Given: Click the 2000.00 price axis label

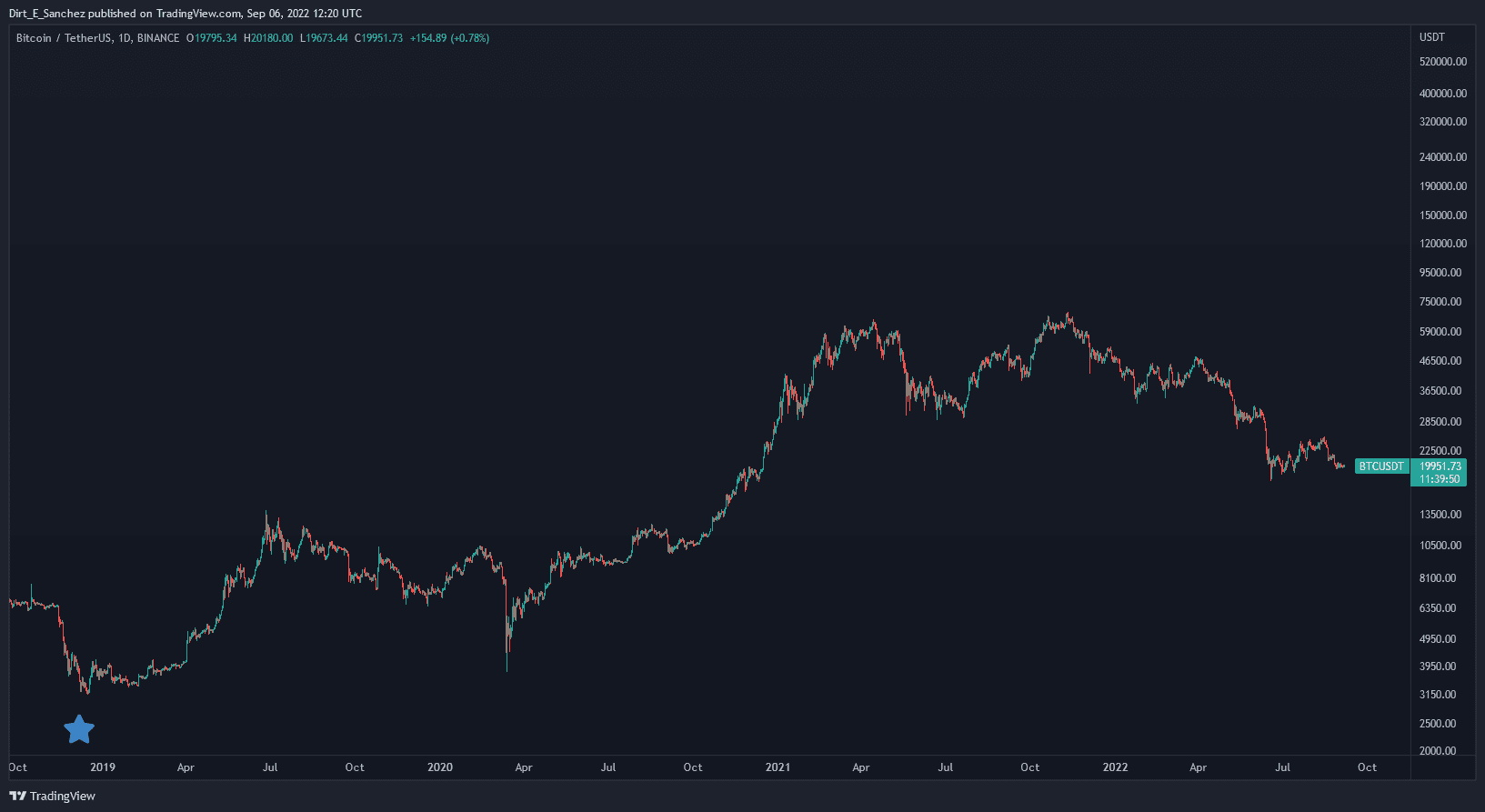Looking at the screenshot, I should pos(1438,751).
